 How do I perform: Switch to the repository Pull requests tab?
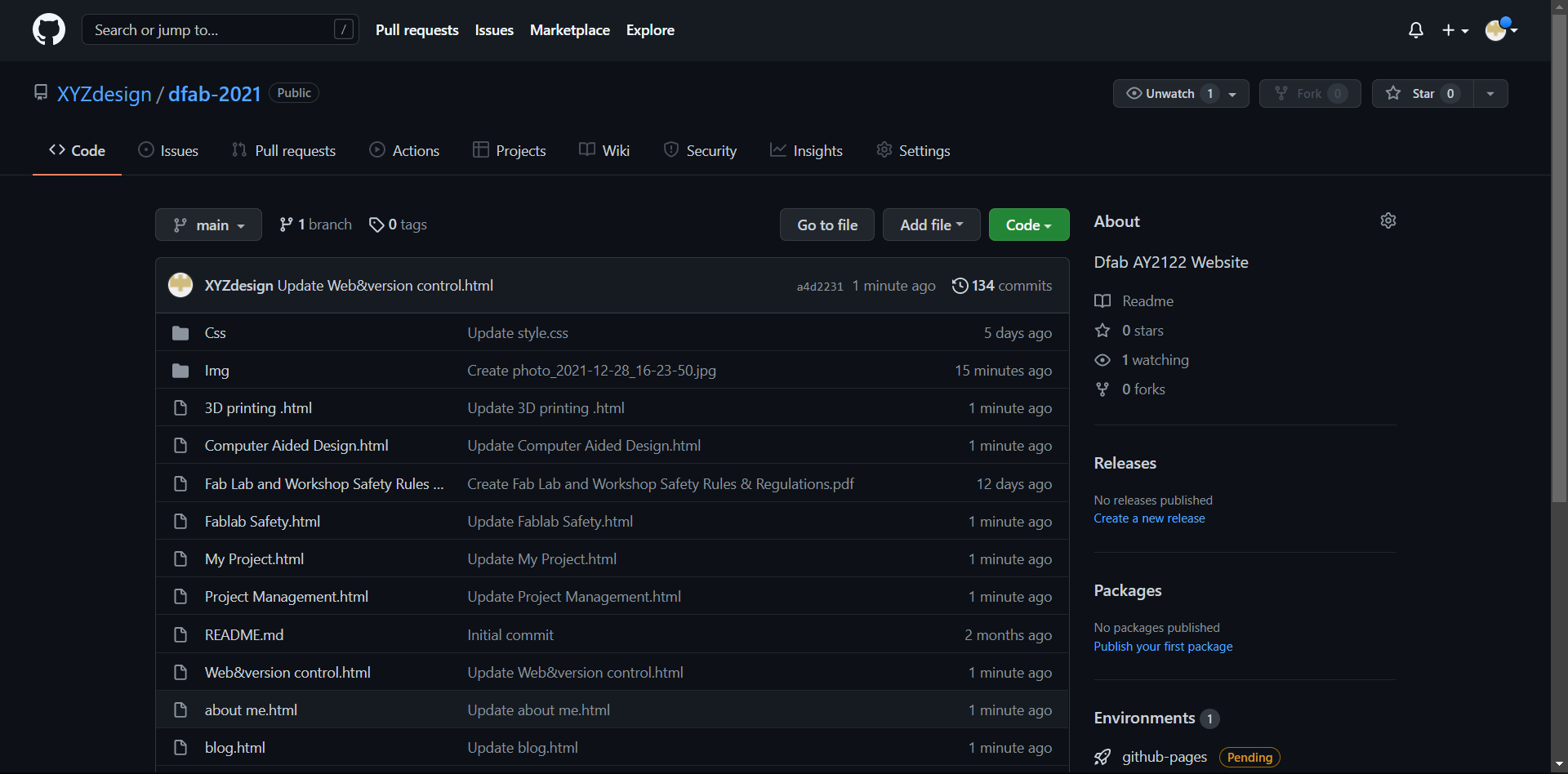[x=283, y=151]
